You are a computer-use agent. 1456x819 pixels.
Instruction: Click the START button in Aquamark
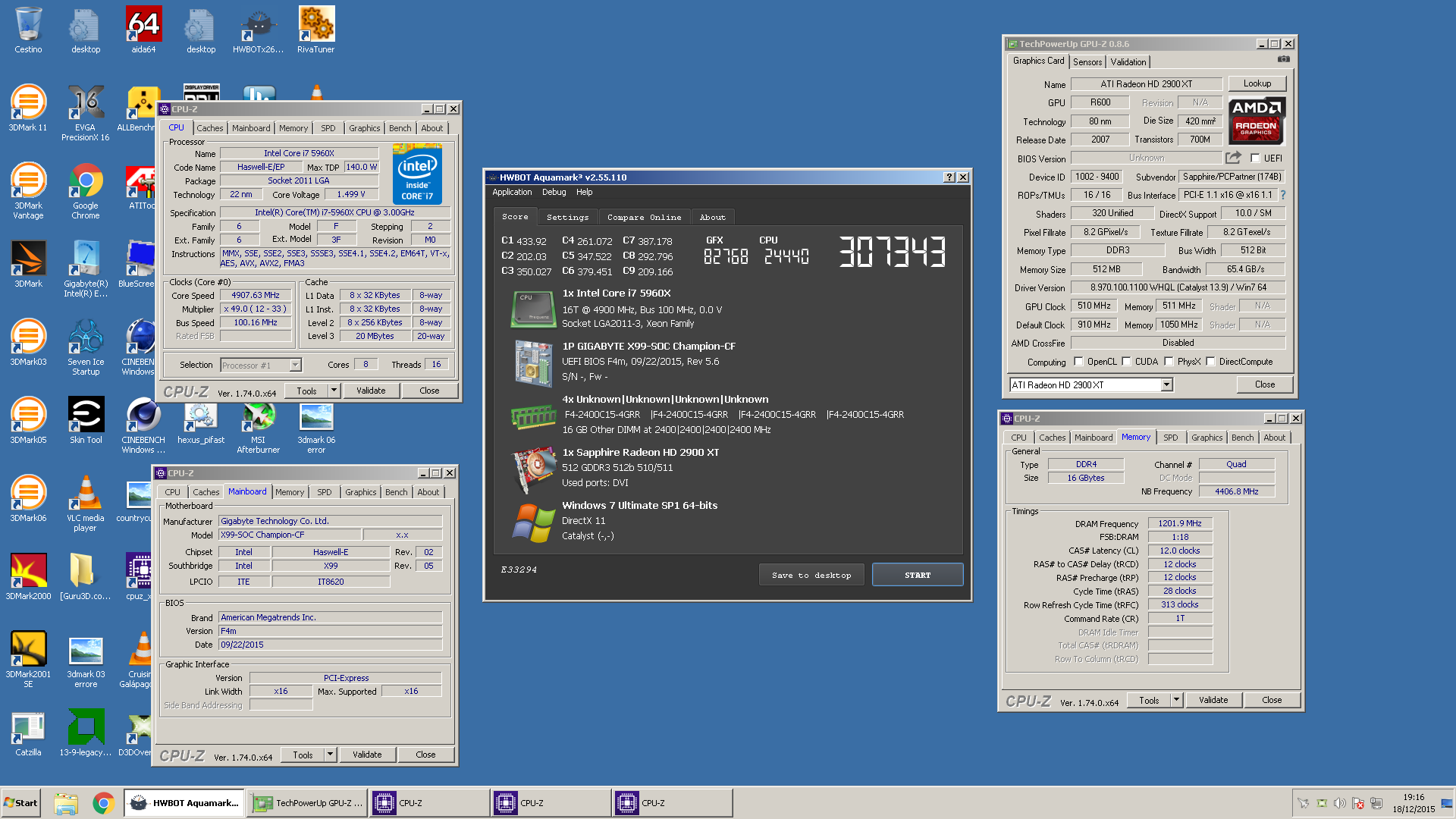click(918, 575)
